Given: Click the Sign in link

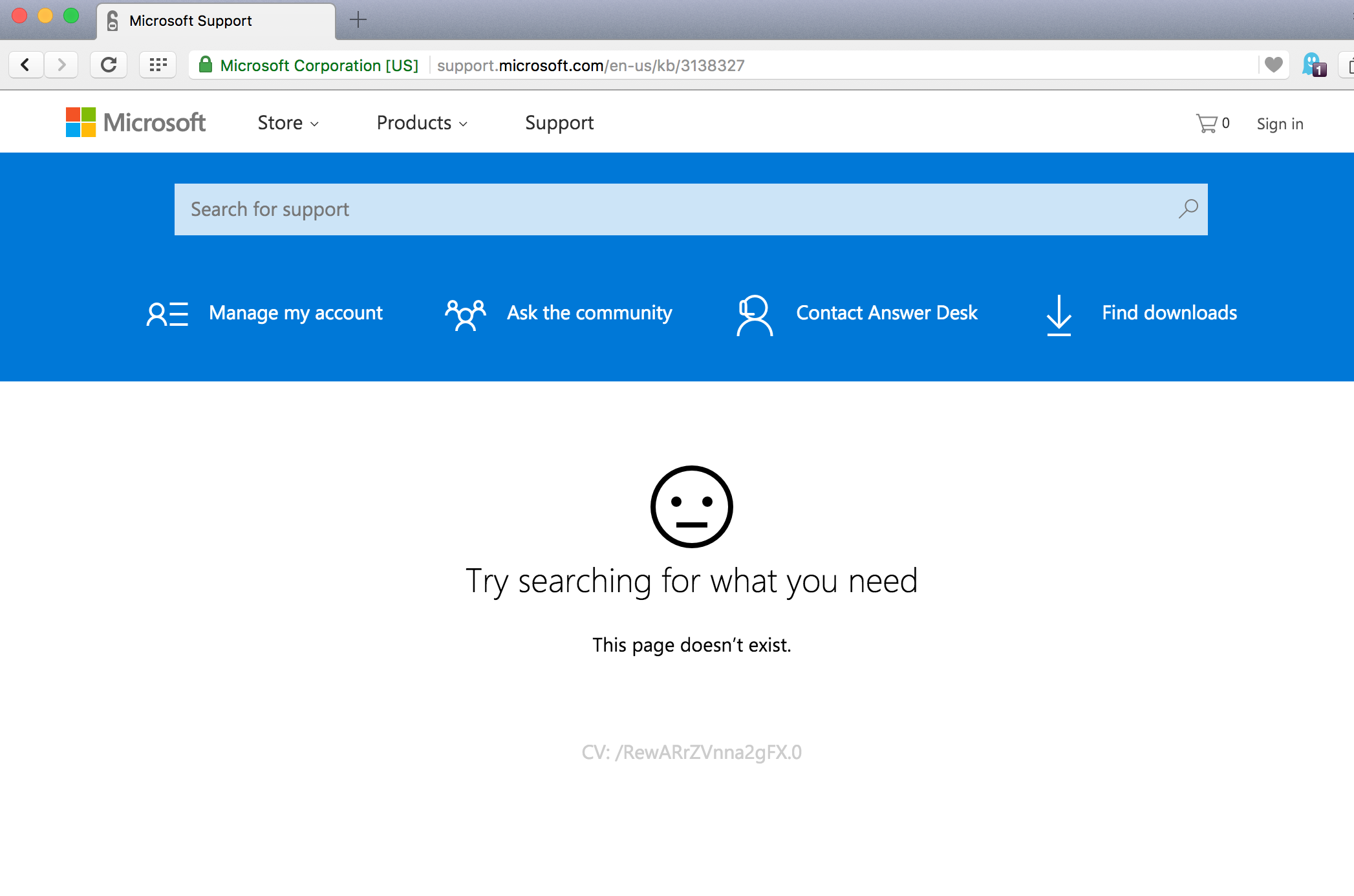Looking at the screenshot, I should pos(1280,123).
